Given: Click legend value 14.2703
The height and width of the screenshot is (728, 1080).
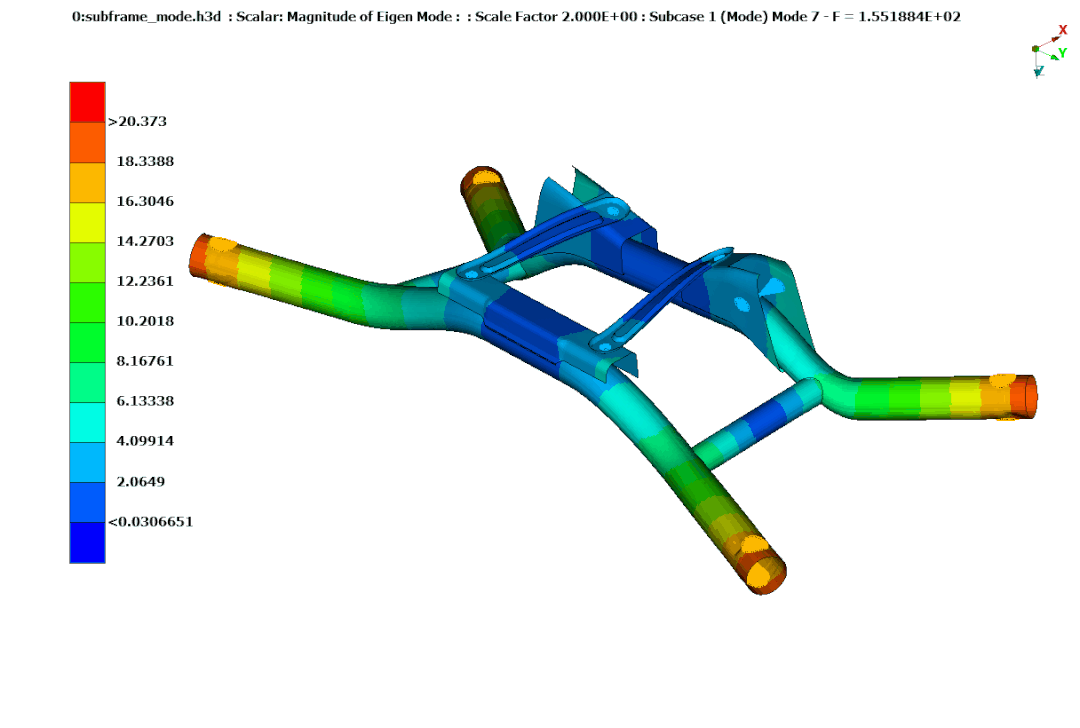Looking at the screenshot, I should (x=145, y=241).
